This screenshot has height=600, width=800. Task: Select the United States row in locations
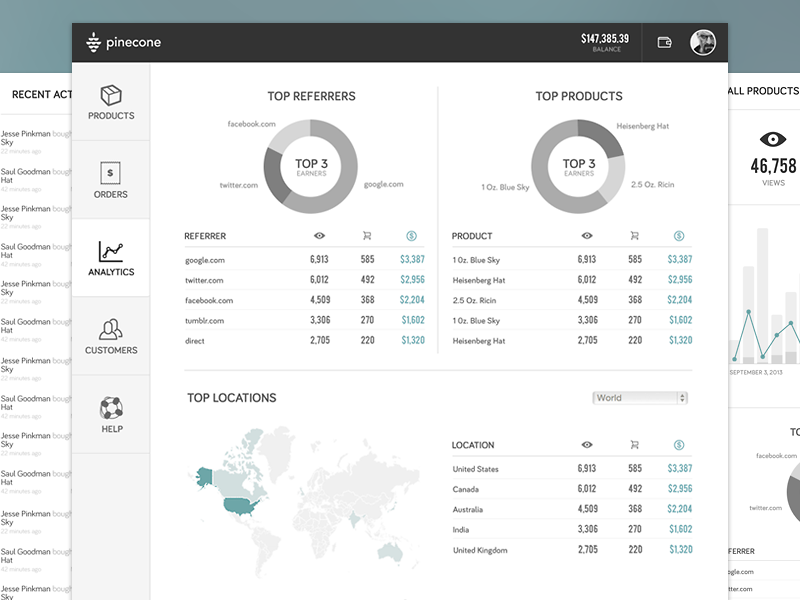[x=476, y=469]
